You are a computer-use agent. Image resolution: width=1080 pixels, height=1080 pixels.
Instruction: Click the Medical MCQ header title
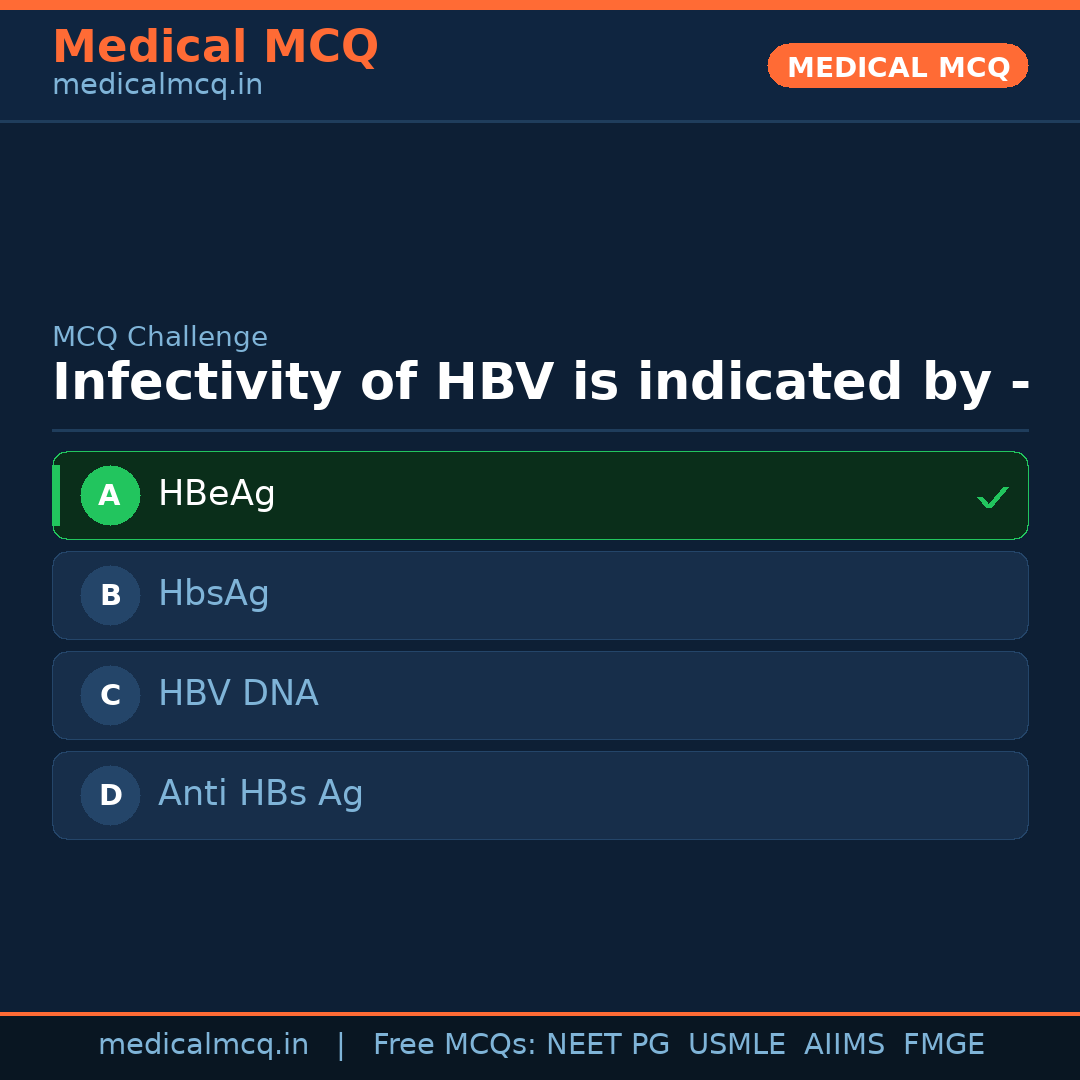[215, 46]
